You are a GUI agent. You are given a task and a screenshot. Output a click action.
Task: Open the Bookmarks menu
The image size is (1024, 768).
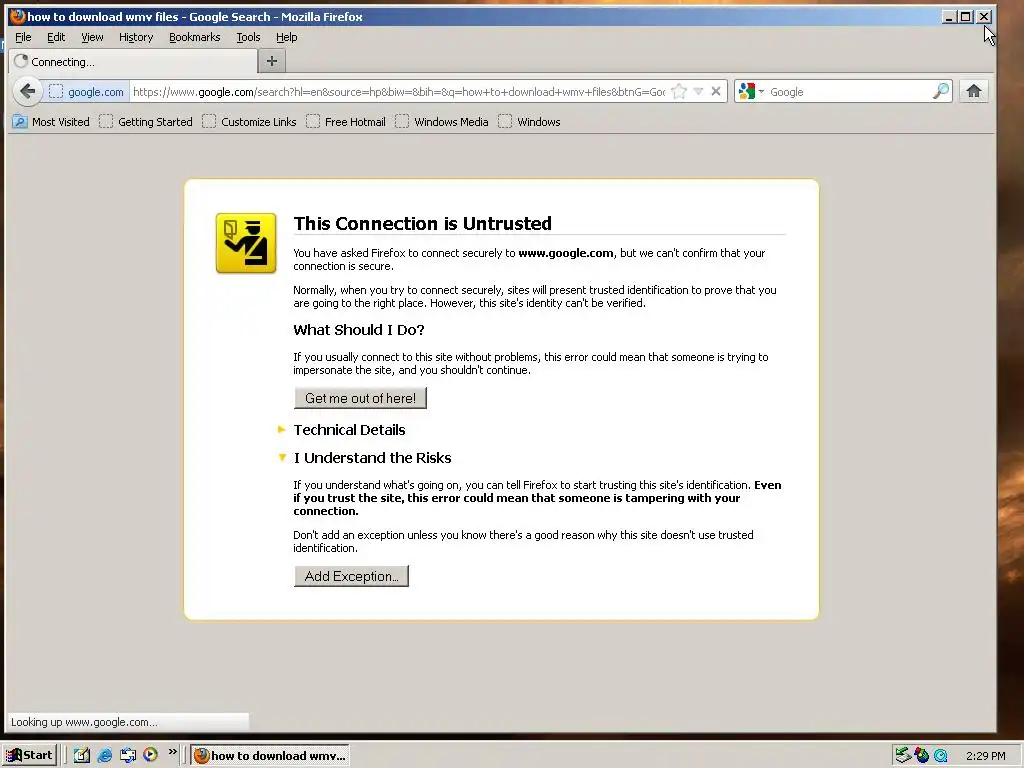click(x=195, y=37)
